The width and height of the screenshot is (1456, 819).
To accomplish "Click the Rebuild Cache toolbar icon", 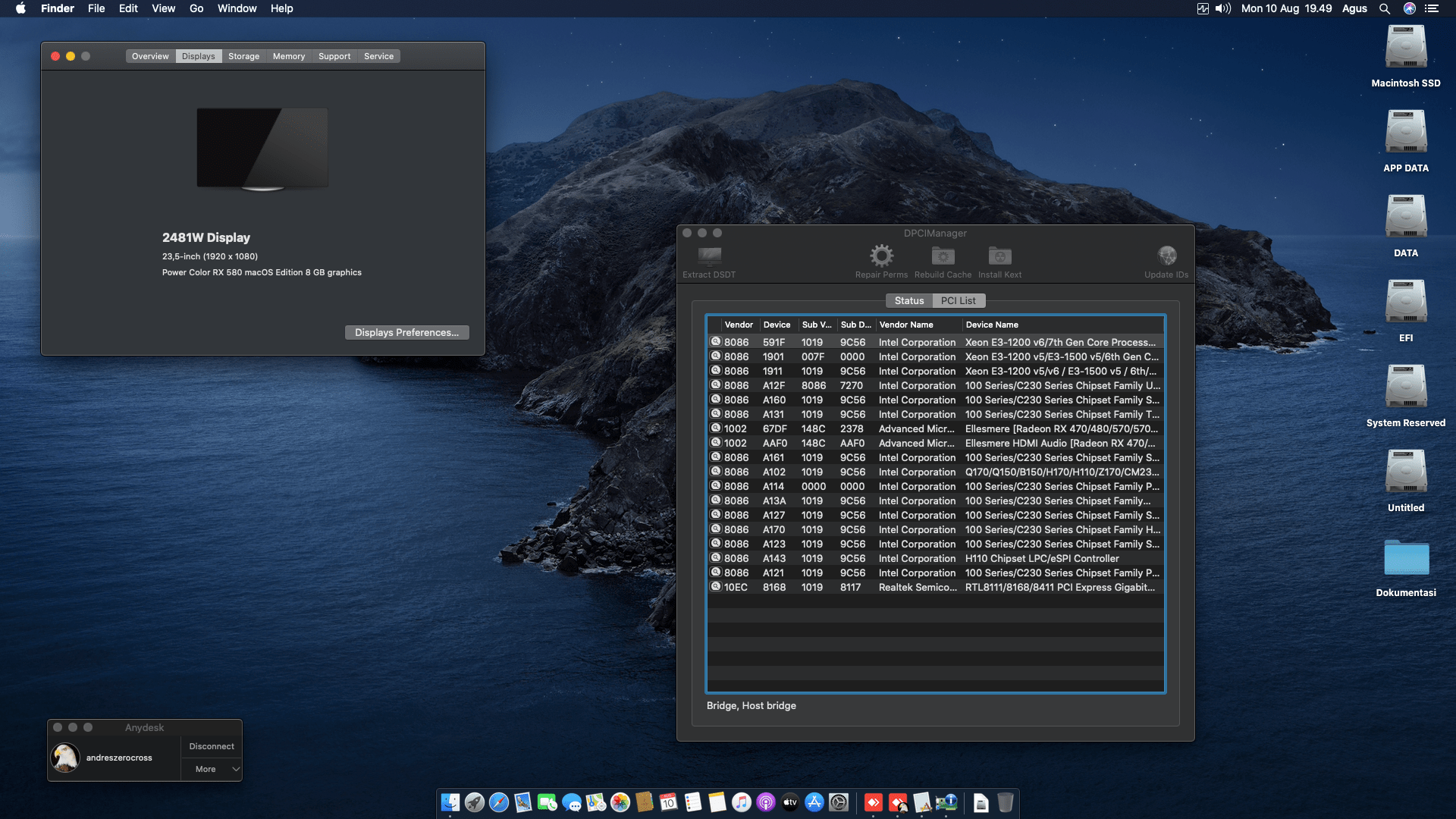I will (x=943, y=256).
